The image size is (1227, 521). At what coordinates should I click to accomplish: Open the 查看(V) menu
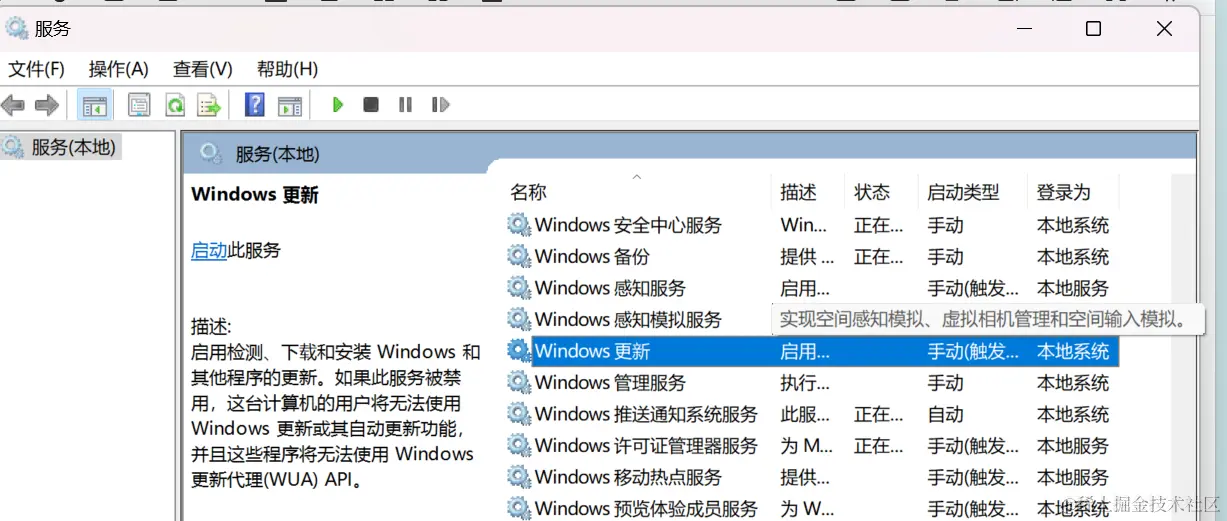[203, 69]
